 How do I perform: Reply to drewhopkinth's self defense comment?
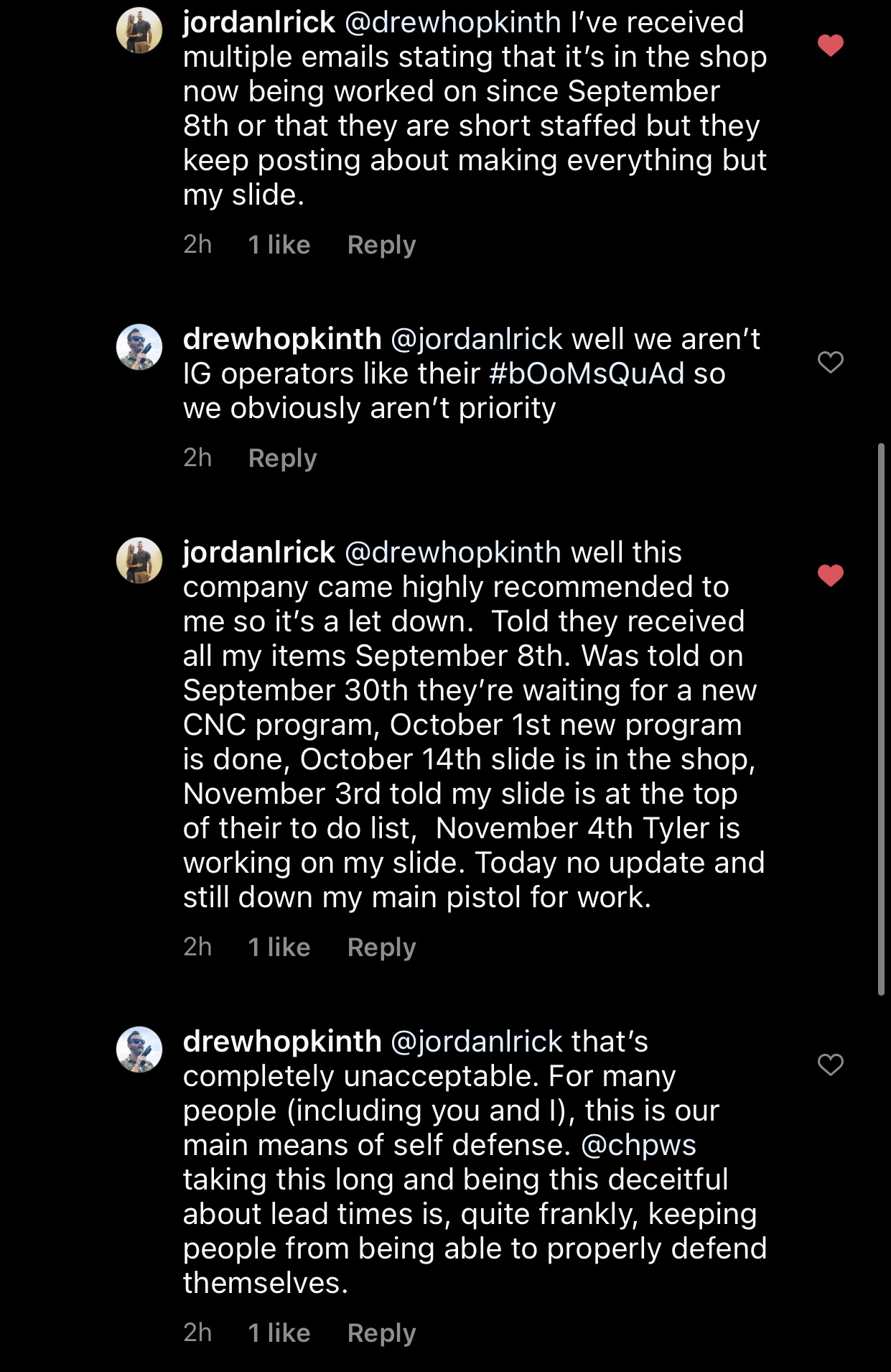pos(381,1333)
